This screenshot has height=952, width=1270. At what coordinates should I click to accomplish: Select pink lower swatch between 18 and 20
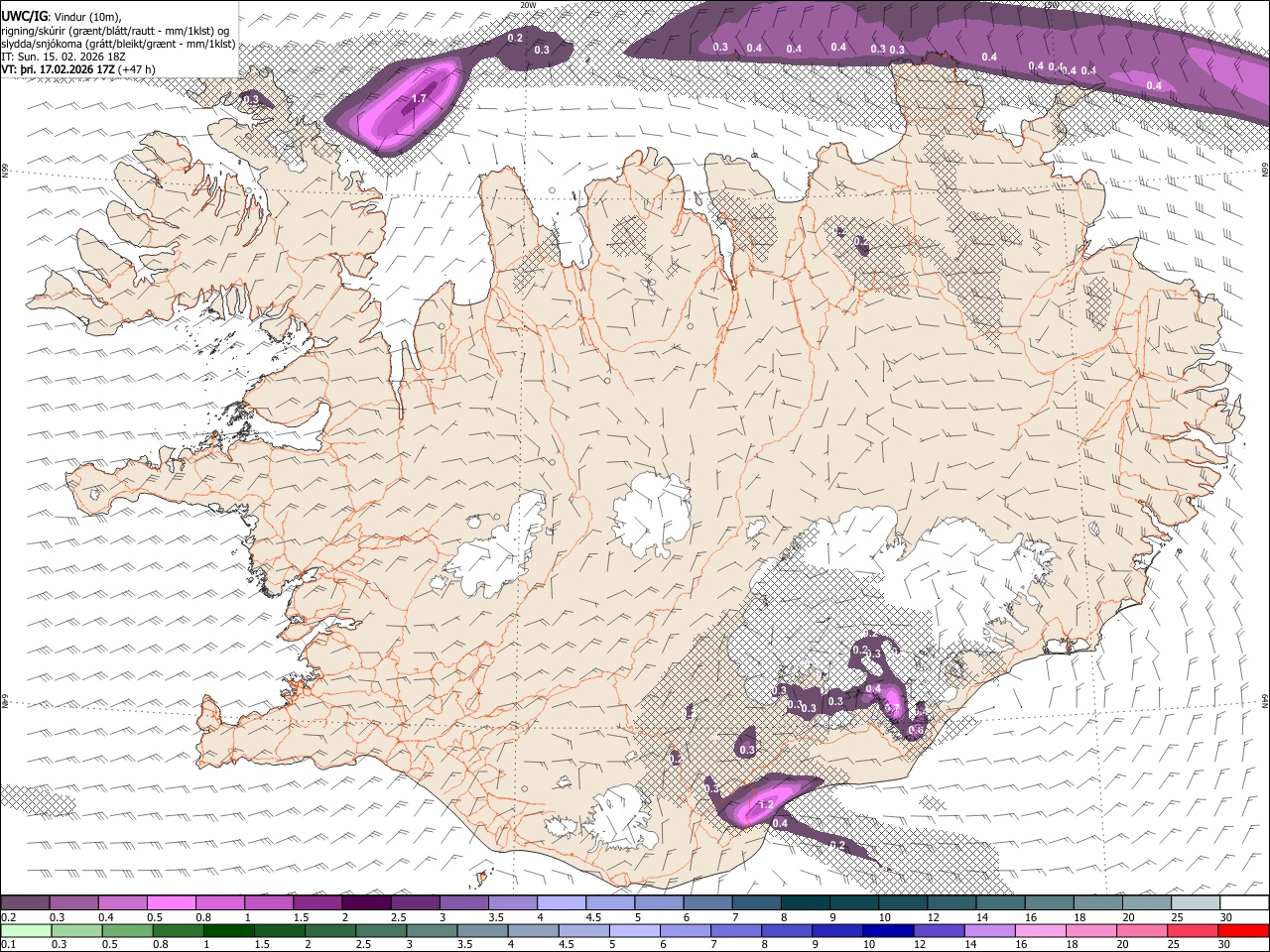pyautogui.click(x=1089, y=930)
